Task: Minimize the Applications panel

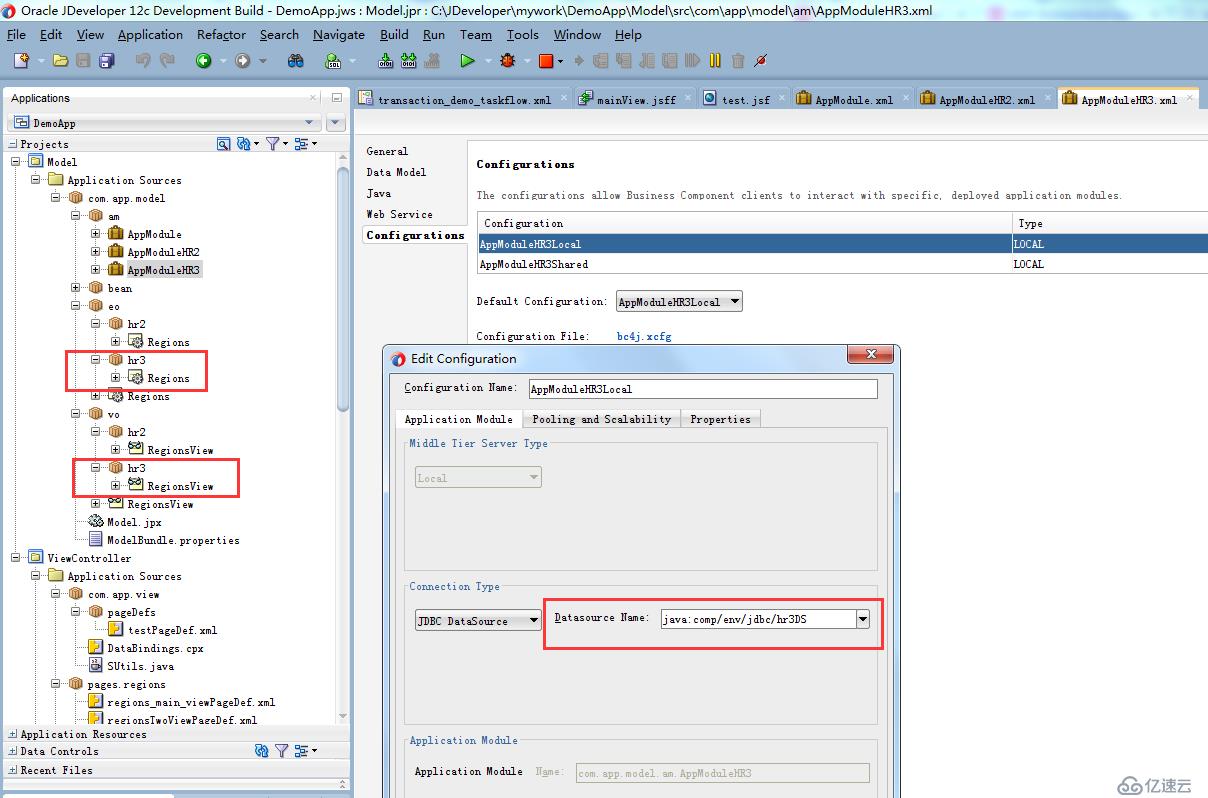Action: (336, 98)
